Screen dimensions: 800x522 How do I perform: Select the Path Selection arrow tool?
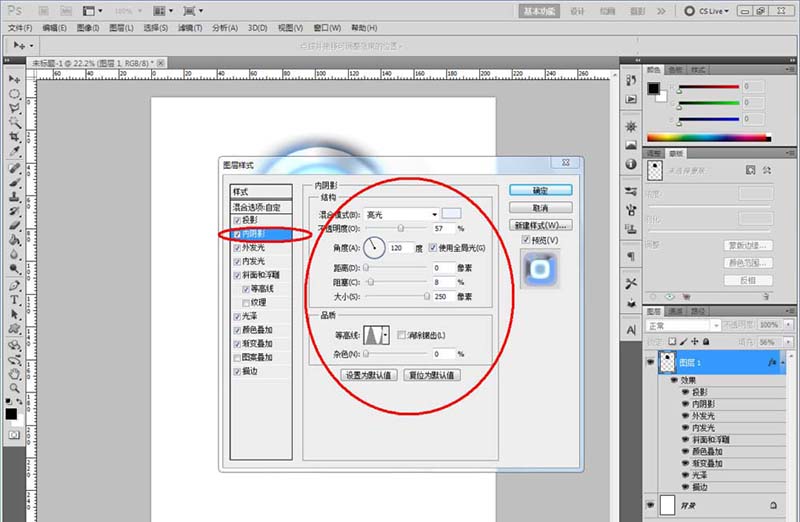(14, 314)
